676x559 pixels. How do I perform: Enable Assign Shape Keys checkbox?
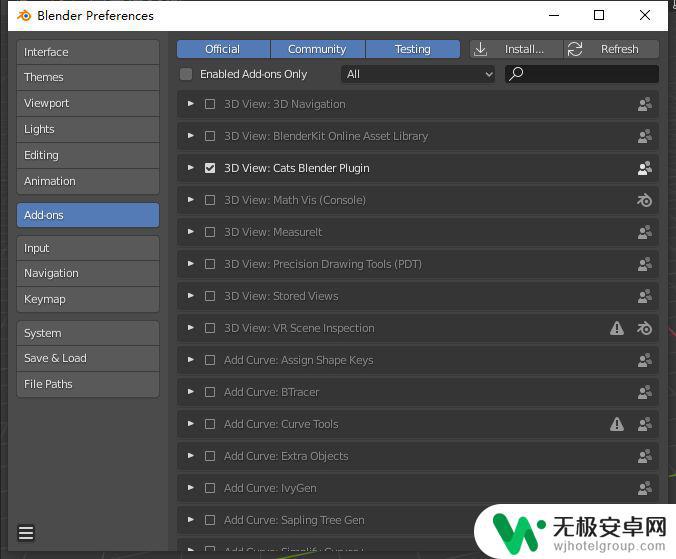(210, 360)
